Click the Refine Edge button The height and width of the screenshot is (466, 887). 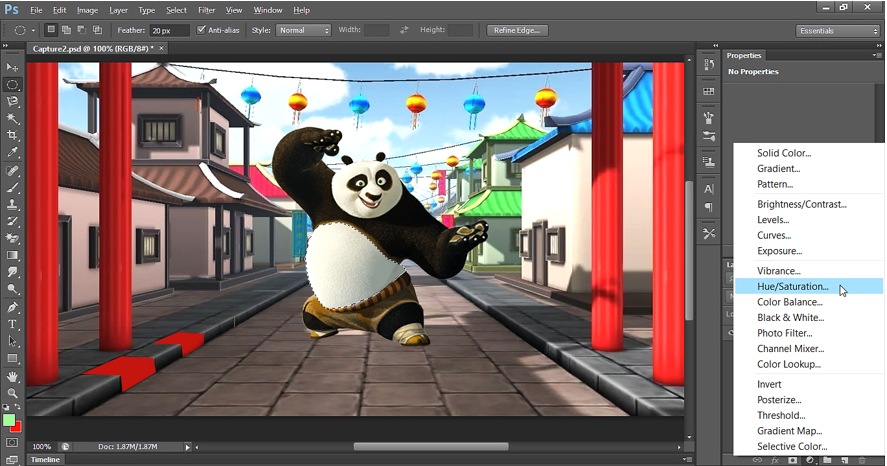(x=517, y=31)
